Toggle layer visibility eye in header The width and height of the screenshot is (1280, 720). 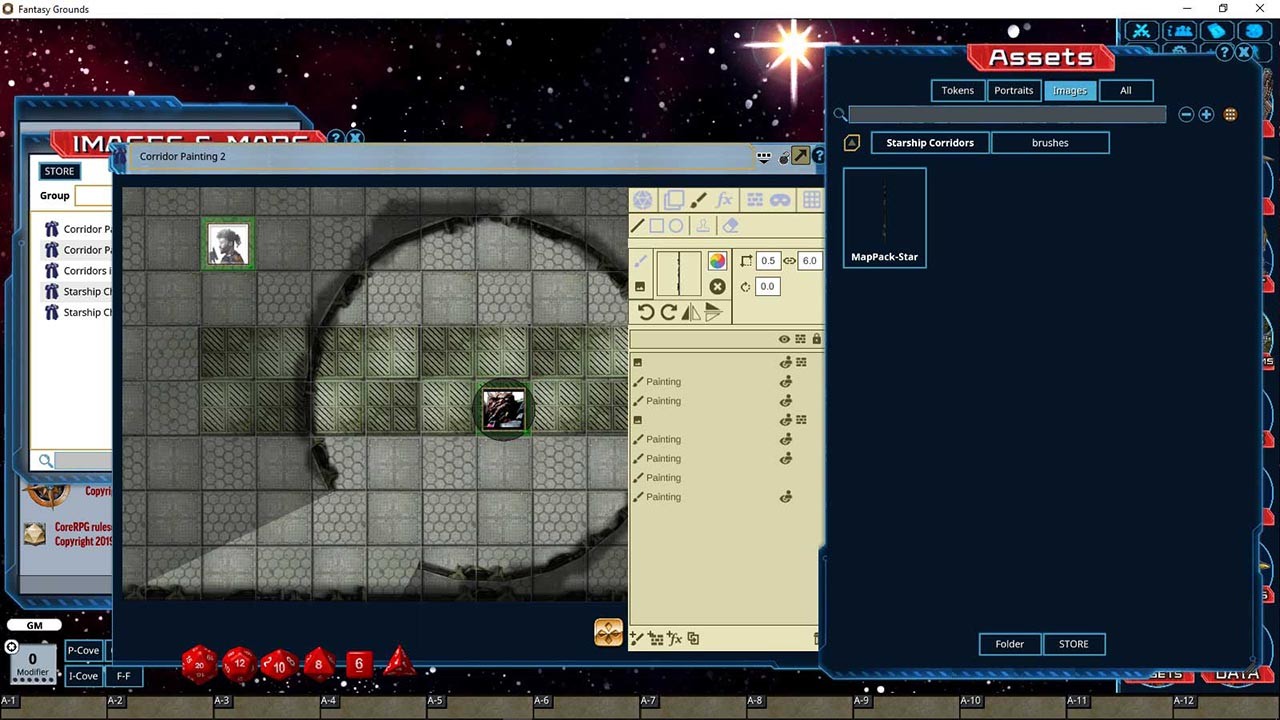[x=784, y=339]
